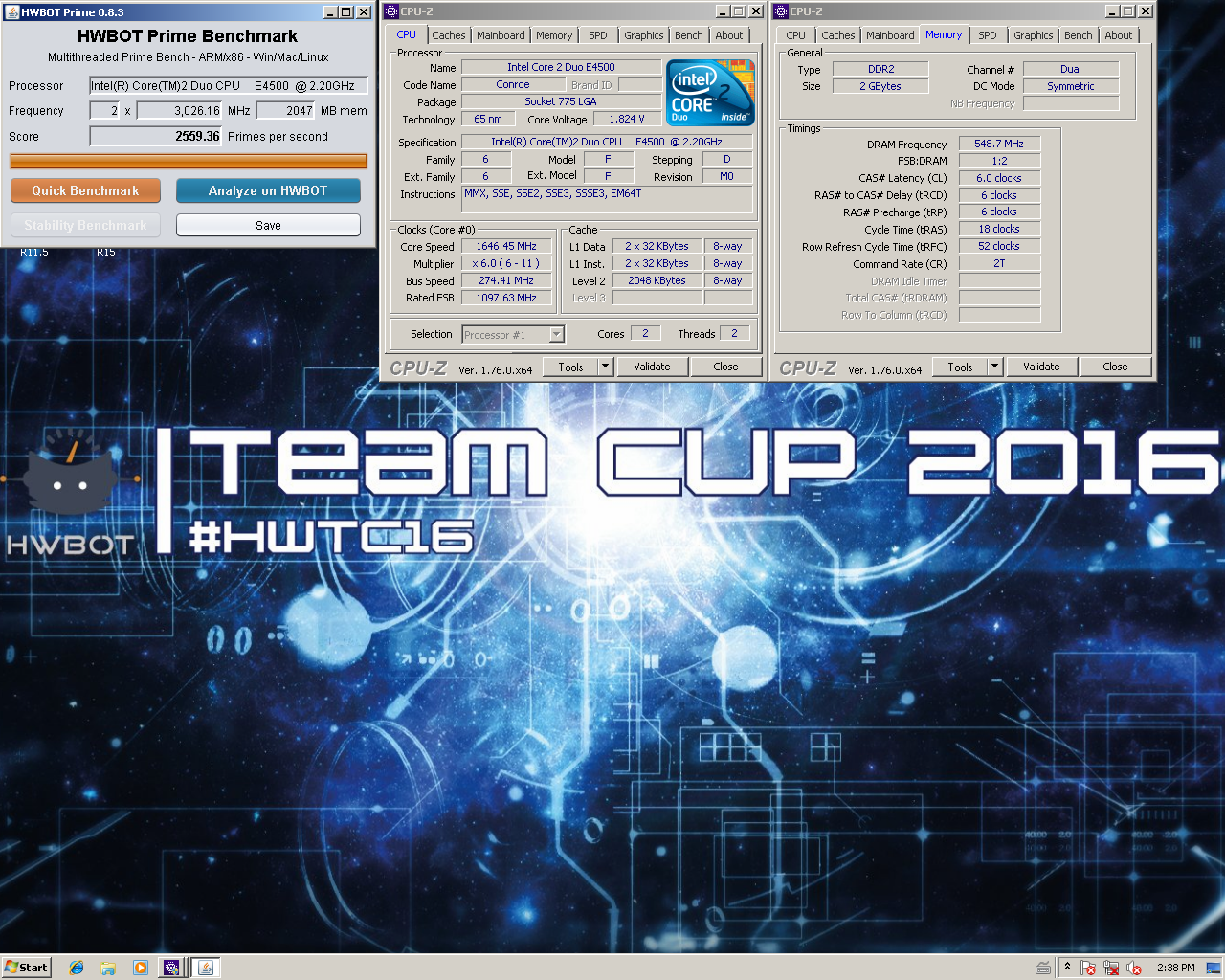
Task: Click Tools button in CPU-Z memory window
Action: coord(960,367)
